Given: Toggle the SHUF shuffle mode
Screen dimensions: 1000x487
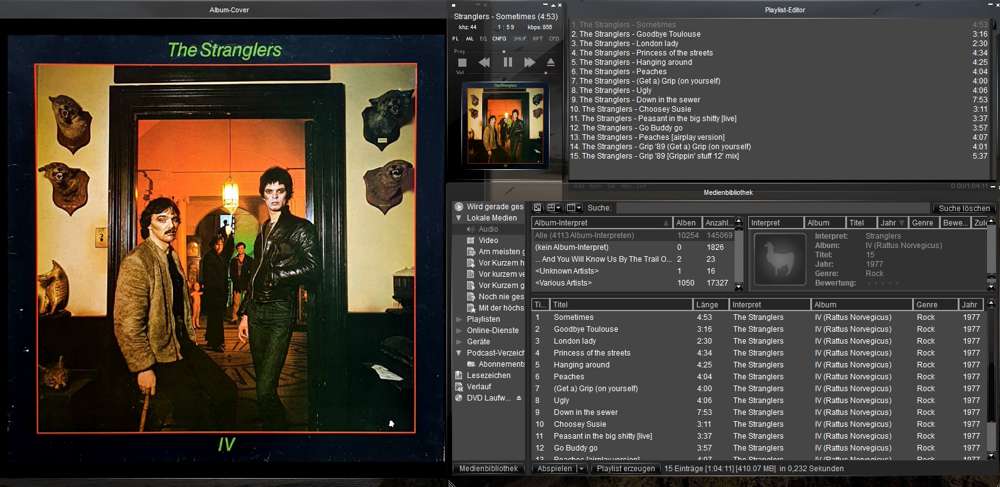Looking at the screenshot, I should click(x=520, y=38).
